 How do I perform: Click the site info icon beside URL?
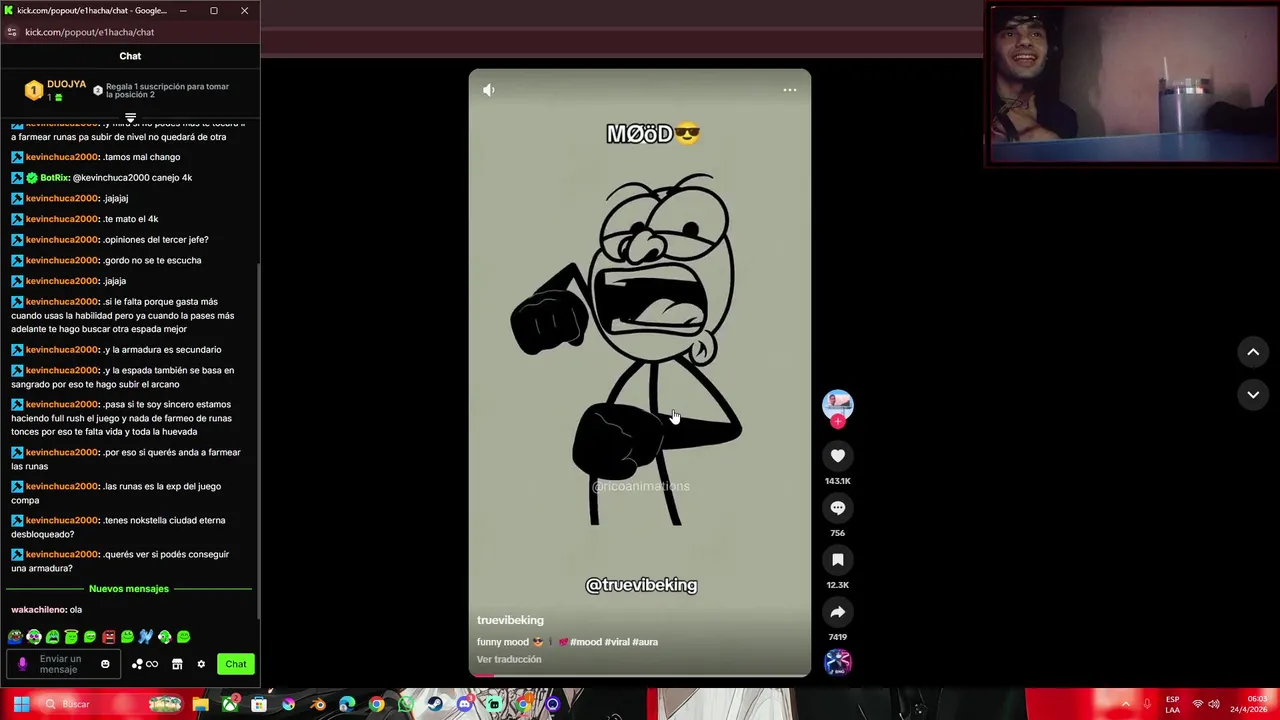(11, 32)
